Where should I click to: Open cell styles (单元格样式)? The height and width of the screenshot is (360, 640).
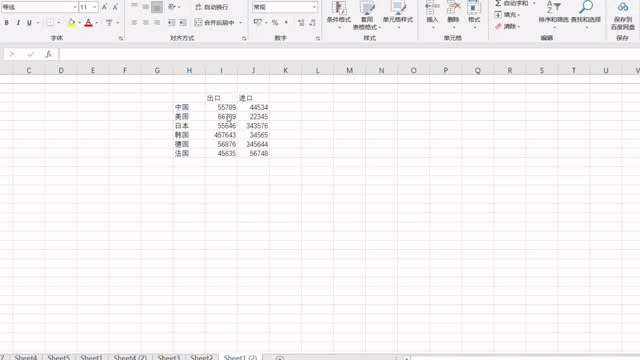(398, 16)
